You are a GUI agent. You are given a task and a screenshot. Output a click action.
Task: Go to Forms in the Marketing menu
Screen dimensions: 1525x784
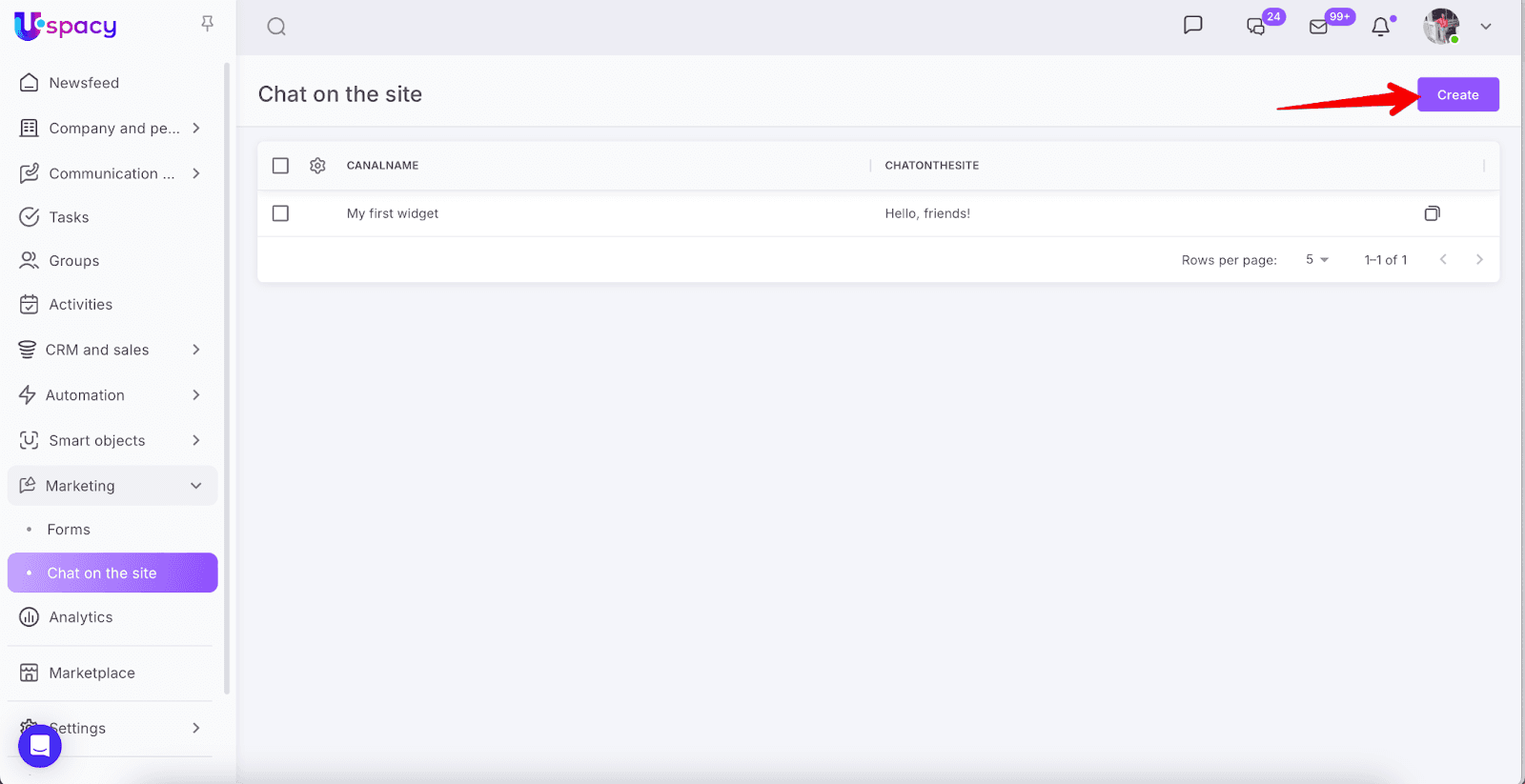69,530
